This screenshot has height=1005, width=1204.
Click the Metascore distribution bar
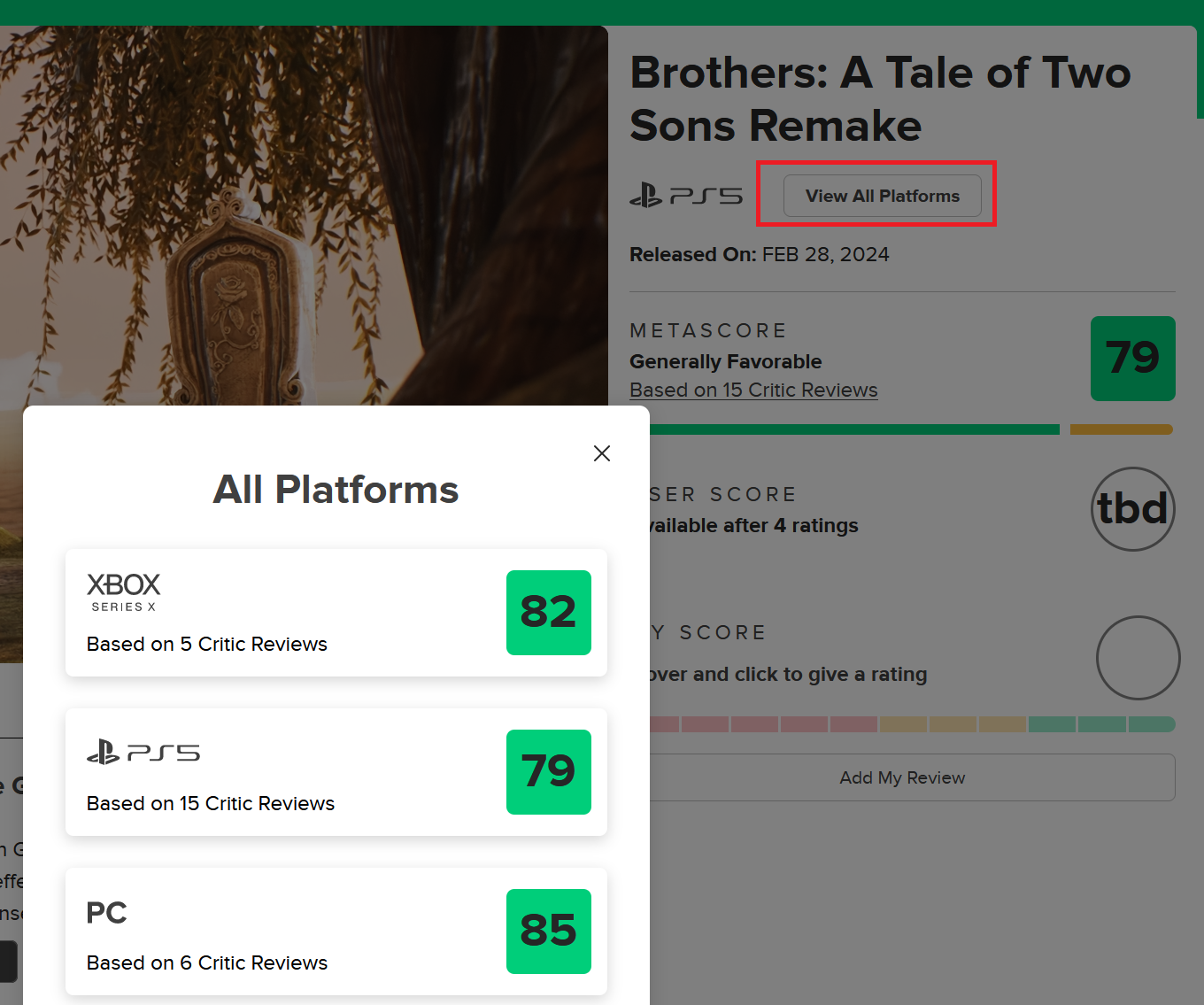912,429
